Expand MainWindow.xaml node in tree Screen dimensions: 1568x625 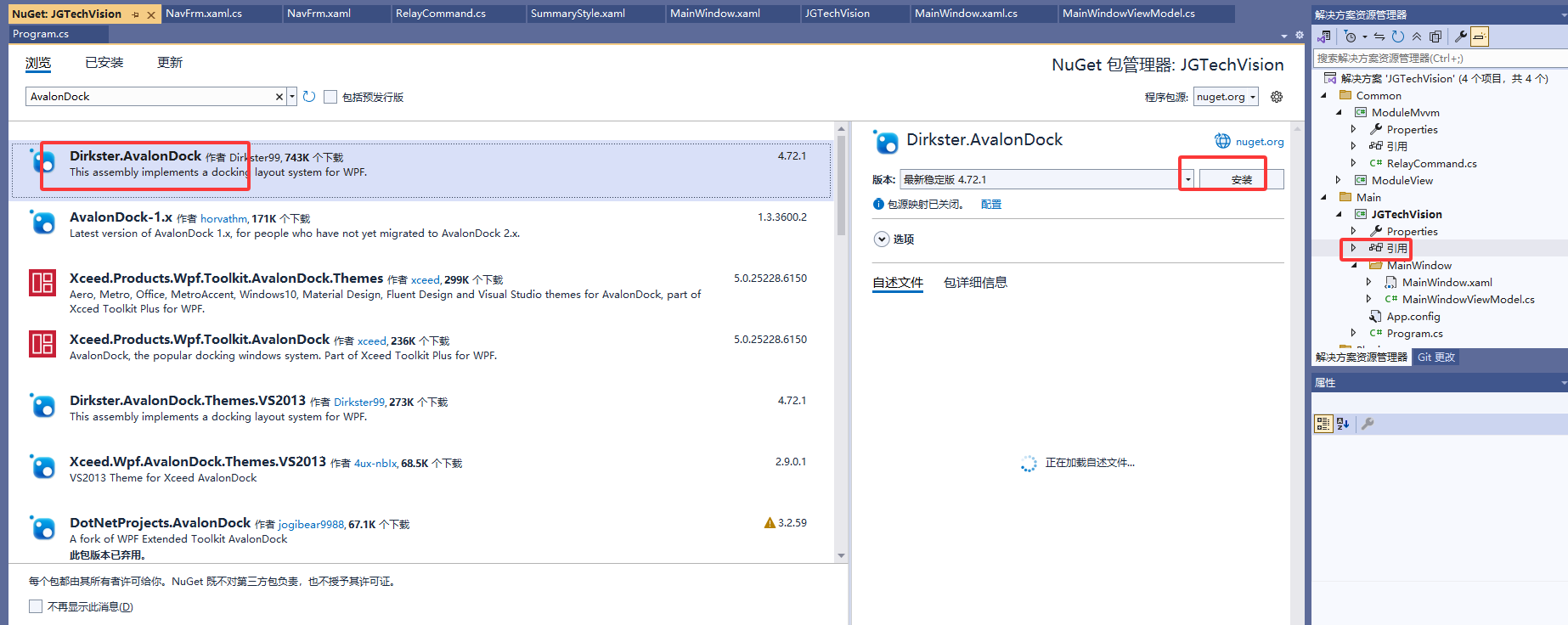point(1369,282)
